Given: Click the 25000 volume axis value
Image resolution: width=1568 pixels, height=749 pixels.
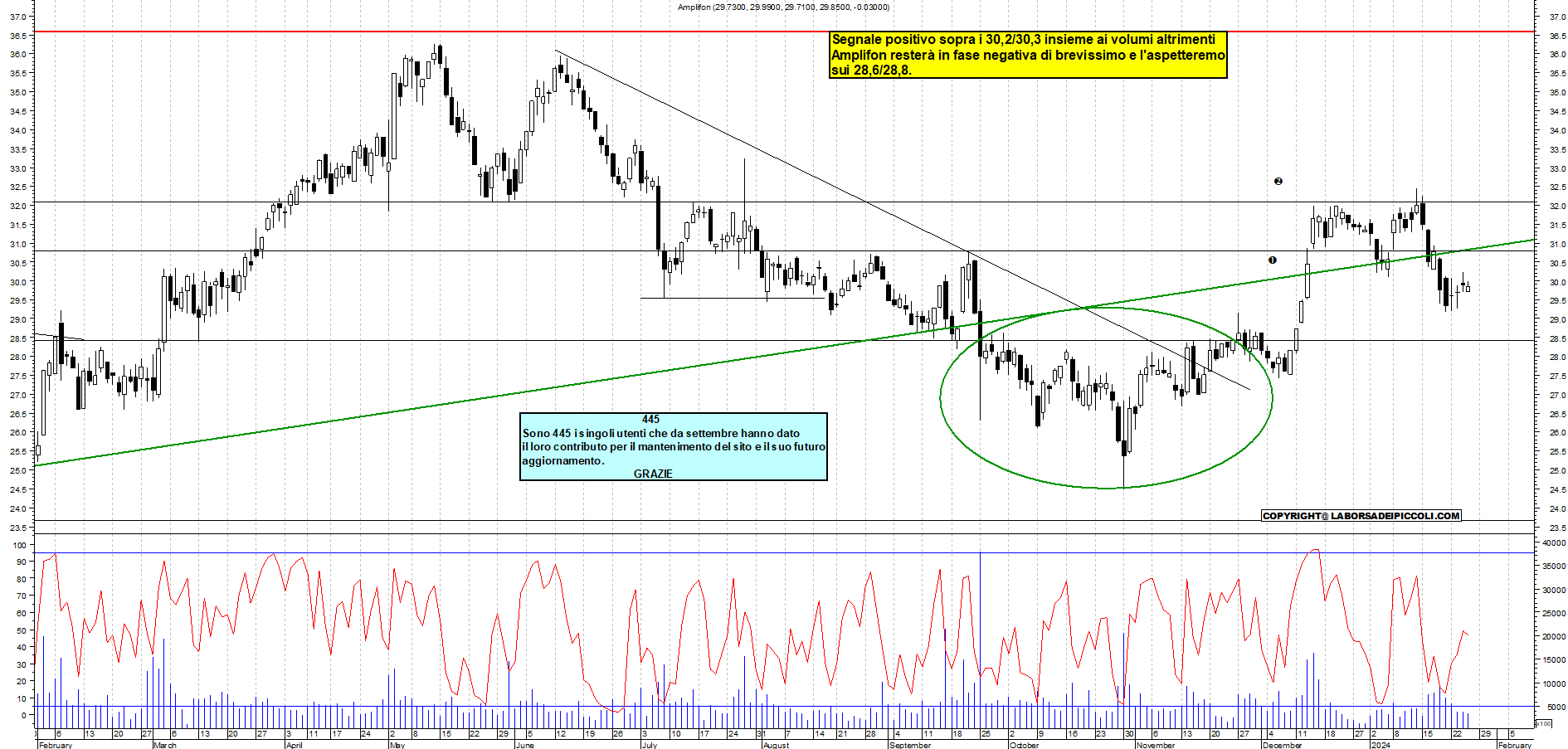Looking at the screenshot, I should 1554,613.
